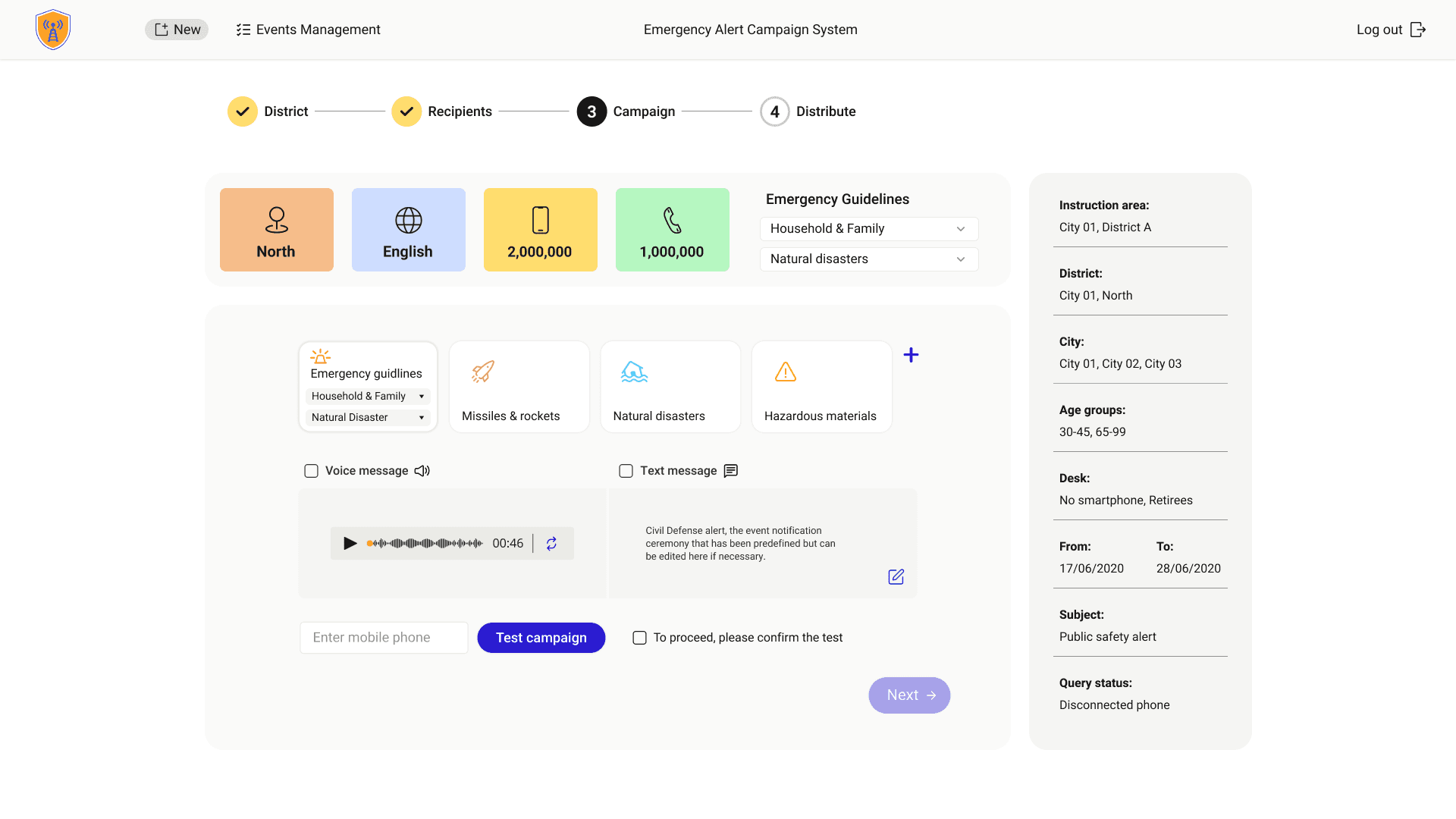Select the Distribute step
Screen dimensions: 1456x819
point(774,111)
